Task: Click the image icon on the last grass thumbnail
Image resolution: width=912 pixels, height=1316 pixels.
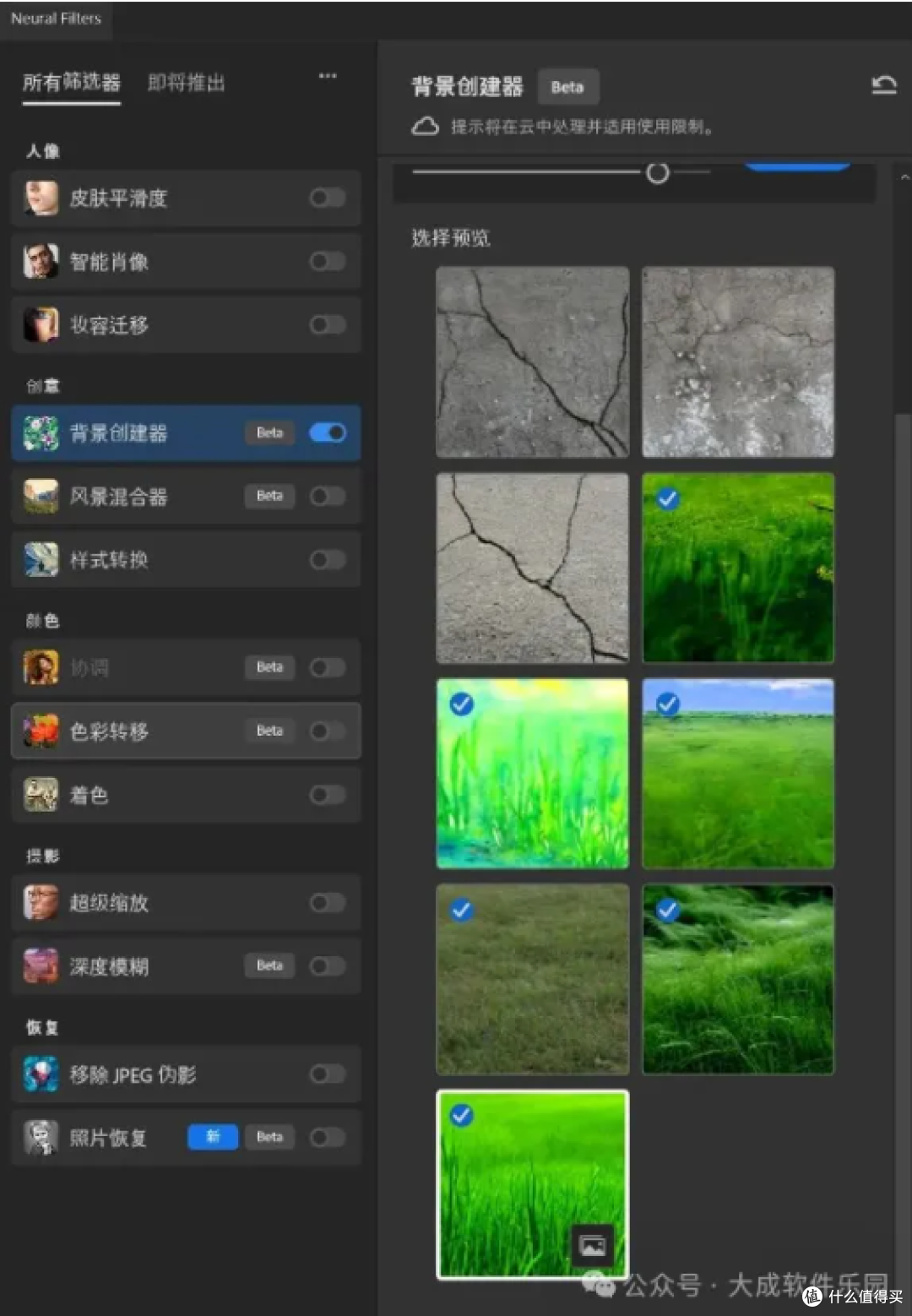Action: click(x=592, y=1245)
